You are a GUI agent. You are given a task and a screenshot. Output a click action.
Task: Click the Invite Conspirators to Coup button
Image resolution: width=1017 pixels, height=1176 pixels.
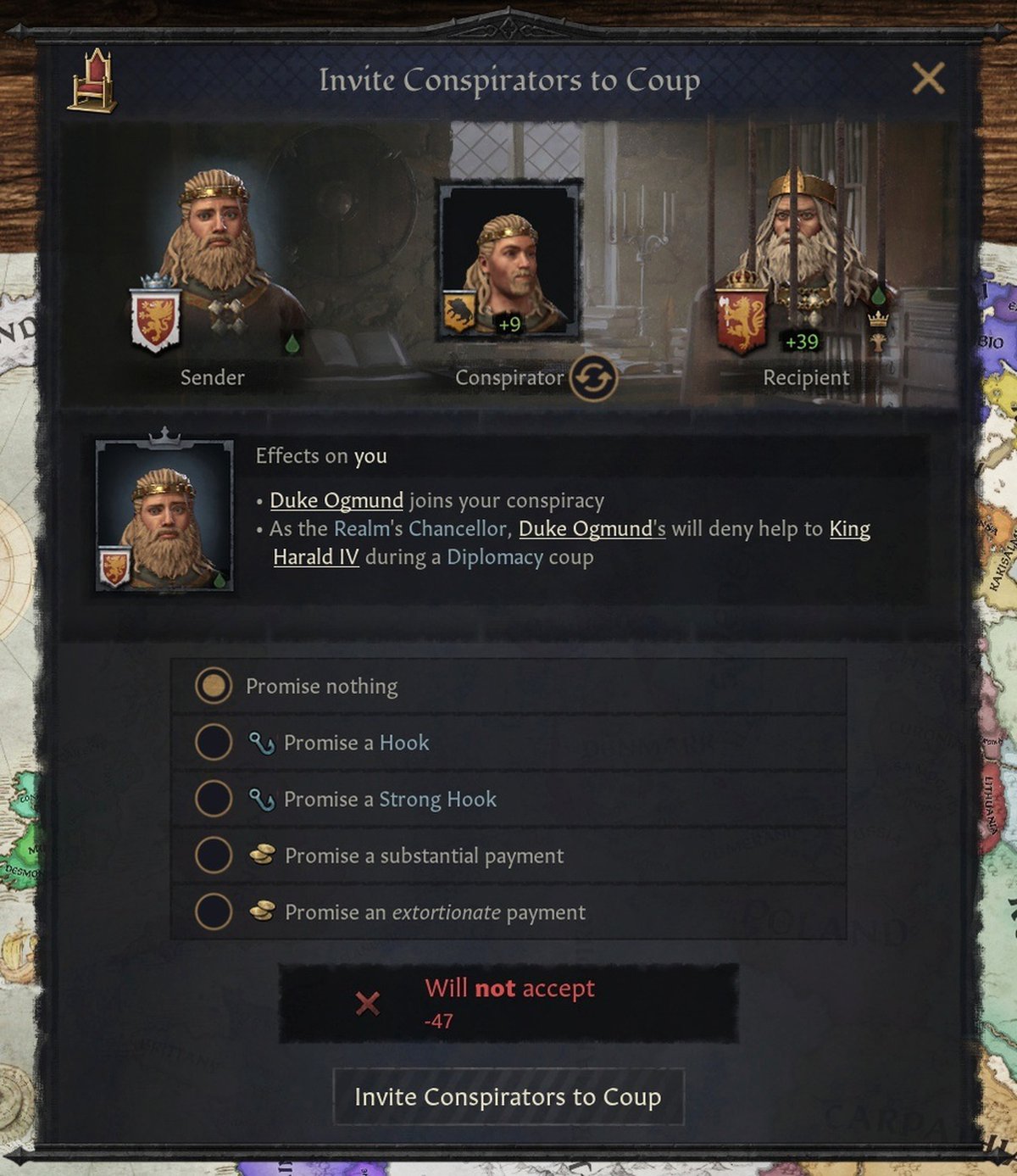(508, 1096)
